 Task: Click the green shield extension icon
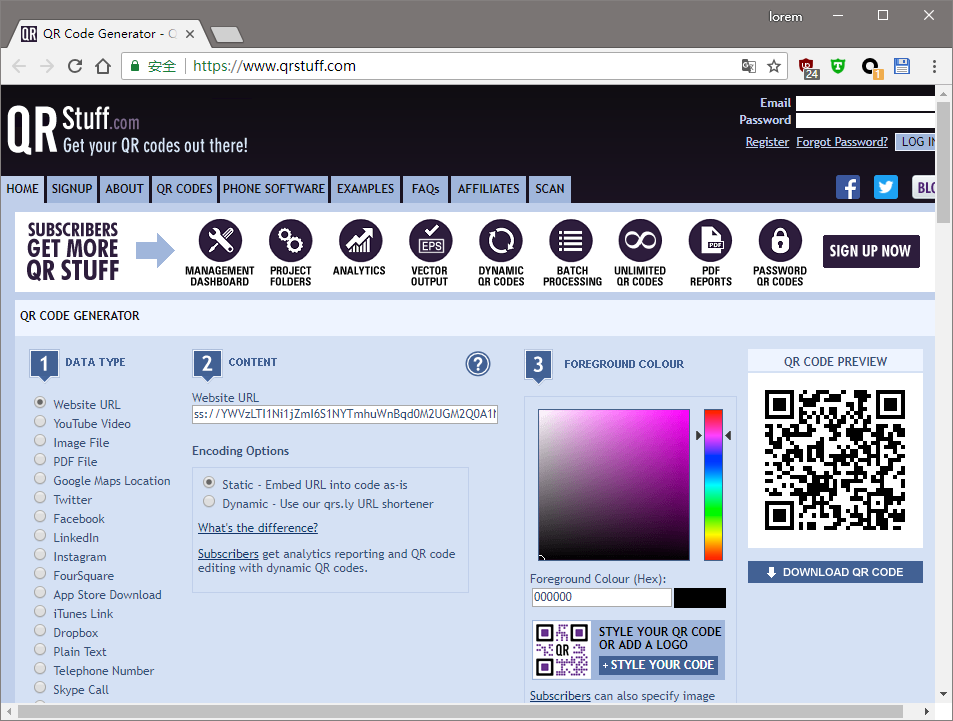point(838,66)
